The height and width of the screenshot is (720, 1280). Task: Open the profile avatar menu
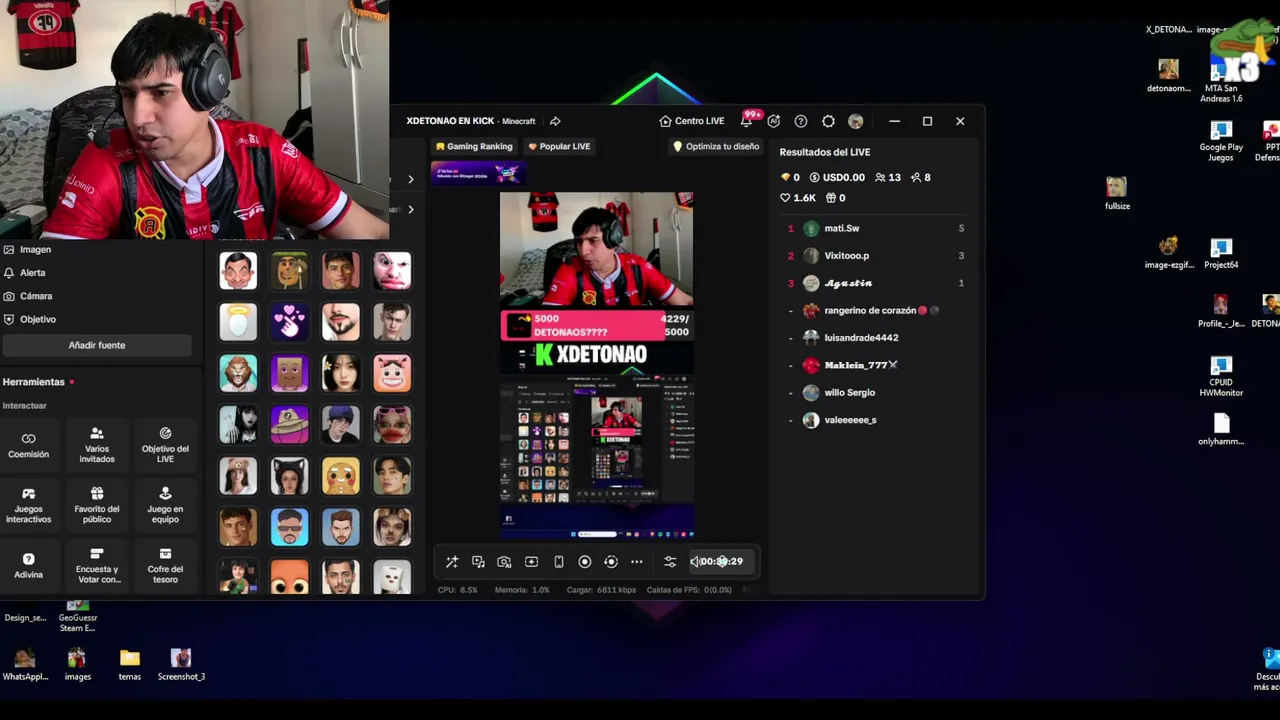[x=855, y=121]
